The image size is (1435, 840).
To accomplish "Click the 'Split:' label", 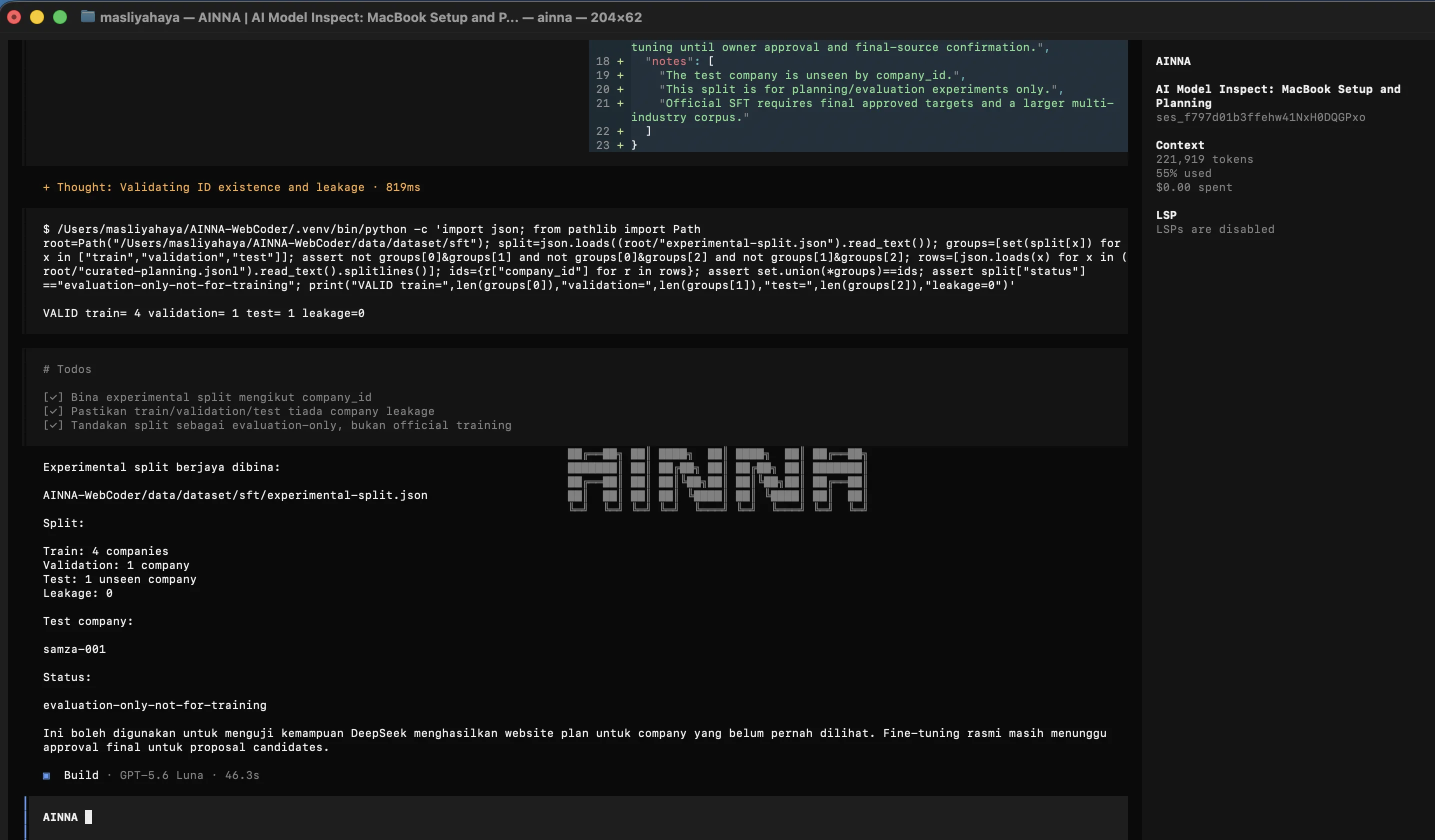I will tap(64, 523).
